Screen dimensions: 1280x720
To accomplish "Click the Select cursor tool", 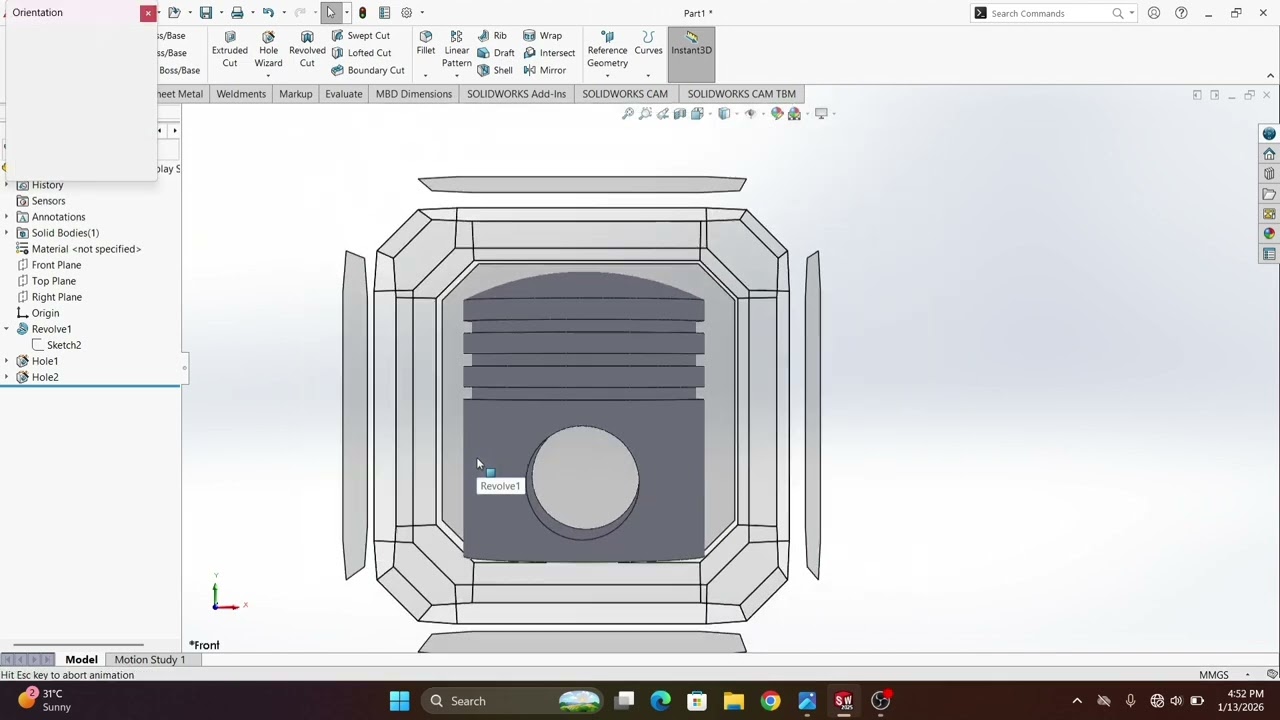I will tap(331, 13).
